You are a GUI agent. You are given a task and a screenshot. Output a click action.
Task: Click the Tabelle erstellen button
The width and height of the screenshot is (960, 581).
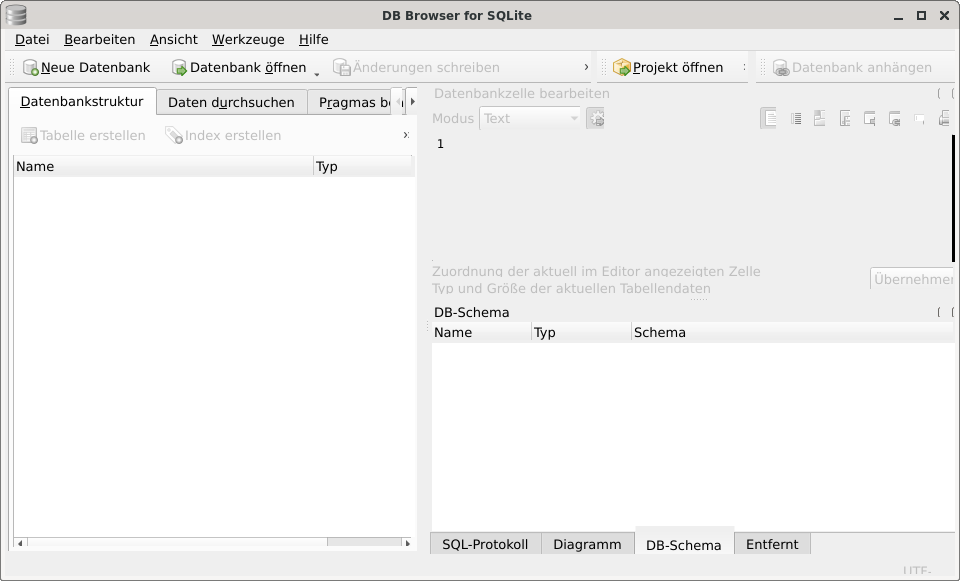(83, 135)
